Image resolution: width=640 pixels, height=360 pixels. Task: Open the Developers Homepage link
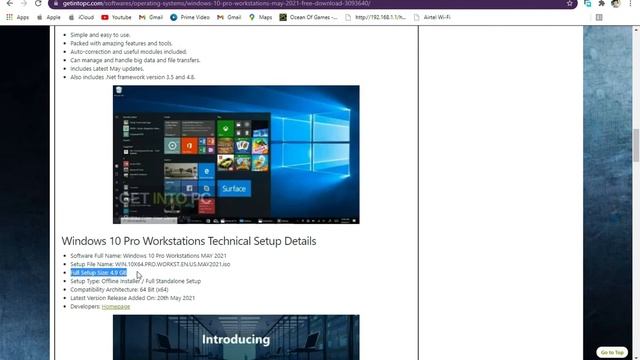tap(116, 307)
